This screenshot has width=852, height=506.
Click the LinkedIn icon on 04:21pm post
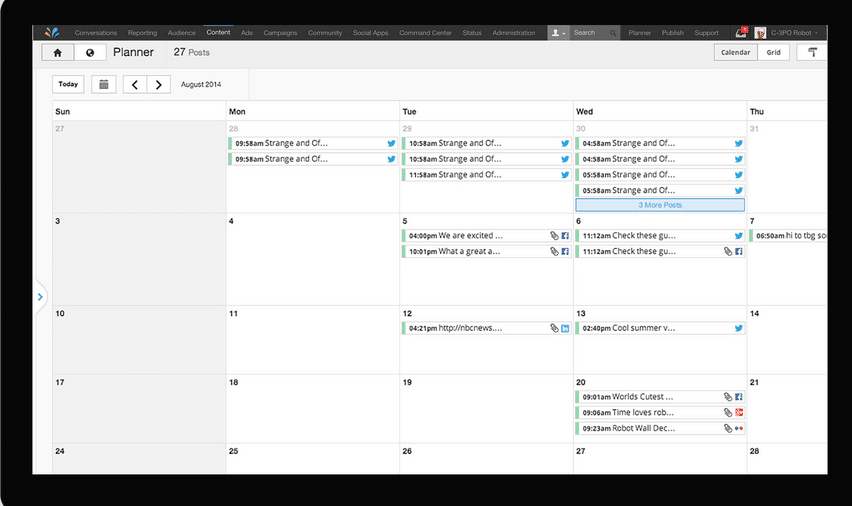tap(565, 328)
